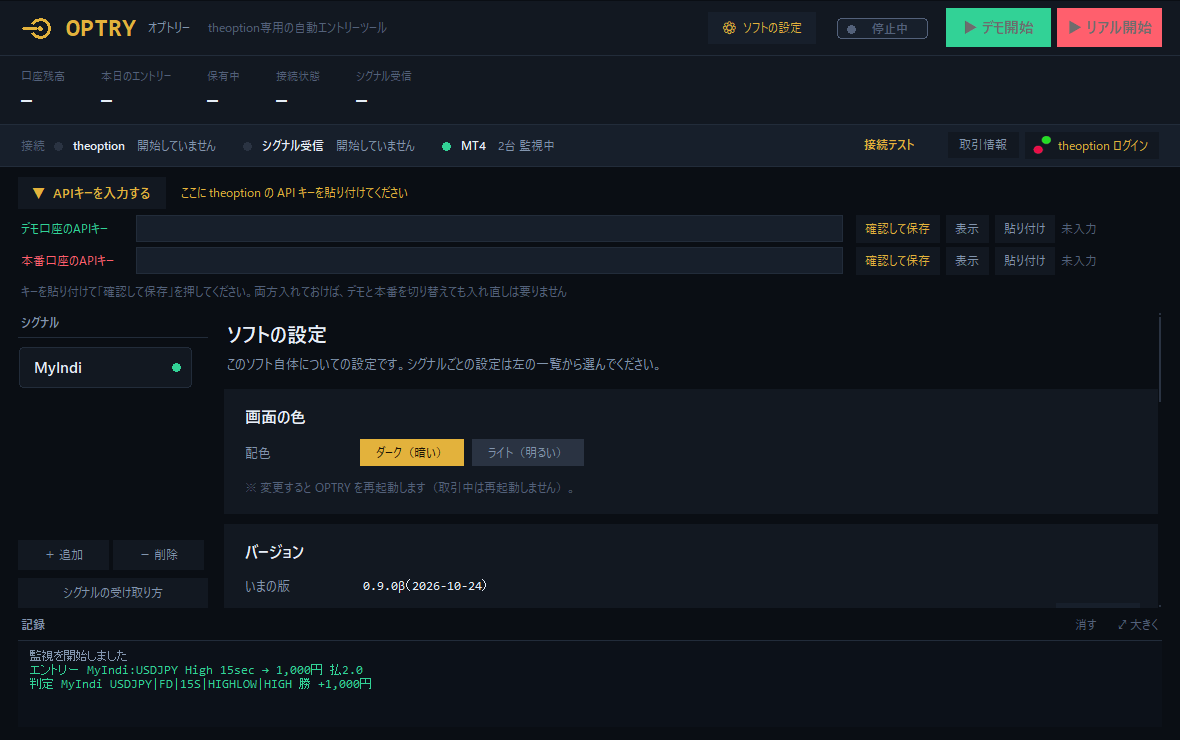Open the 取引情報 panel
Viewport: 1180px width, 740px height.
983,145
